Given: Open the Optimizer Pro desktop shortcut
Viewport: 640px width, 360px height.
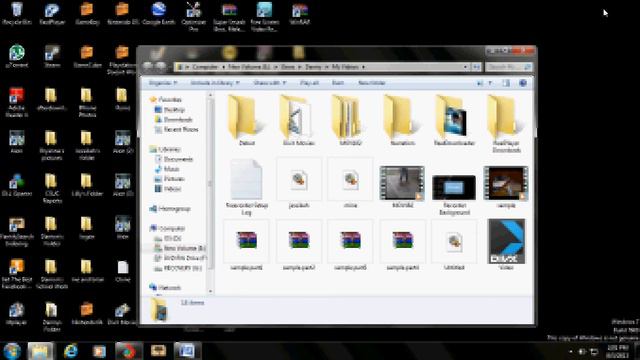Looking at the screenshot, I should (193, 16).
